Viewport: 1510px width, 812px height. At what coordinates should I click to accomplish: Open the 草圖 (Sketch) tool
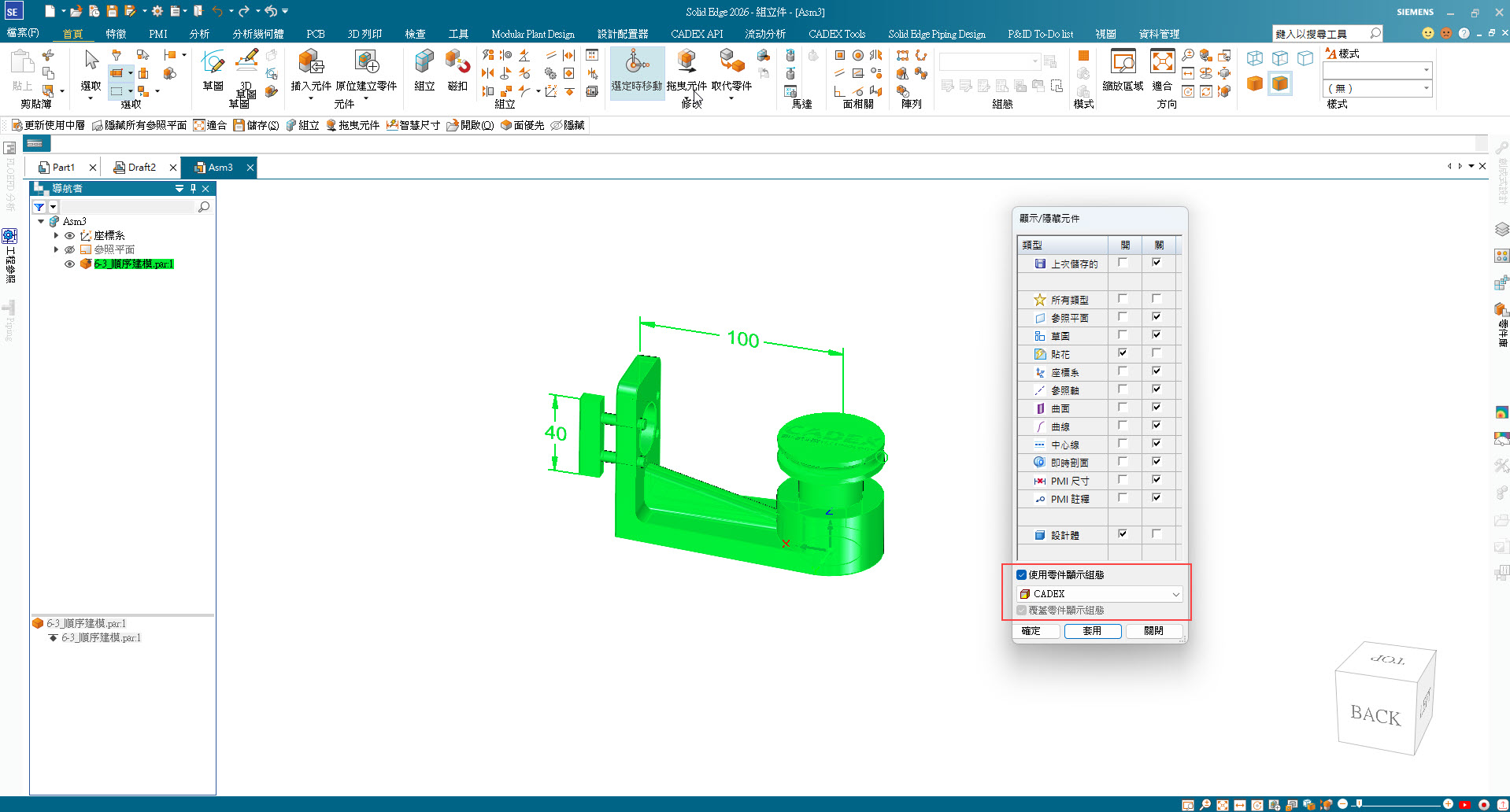point(213,63)
